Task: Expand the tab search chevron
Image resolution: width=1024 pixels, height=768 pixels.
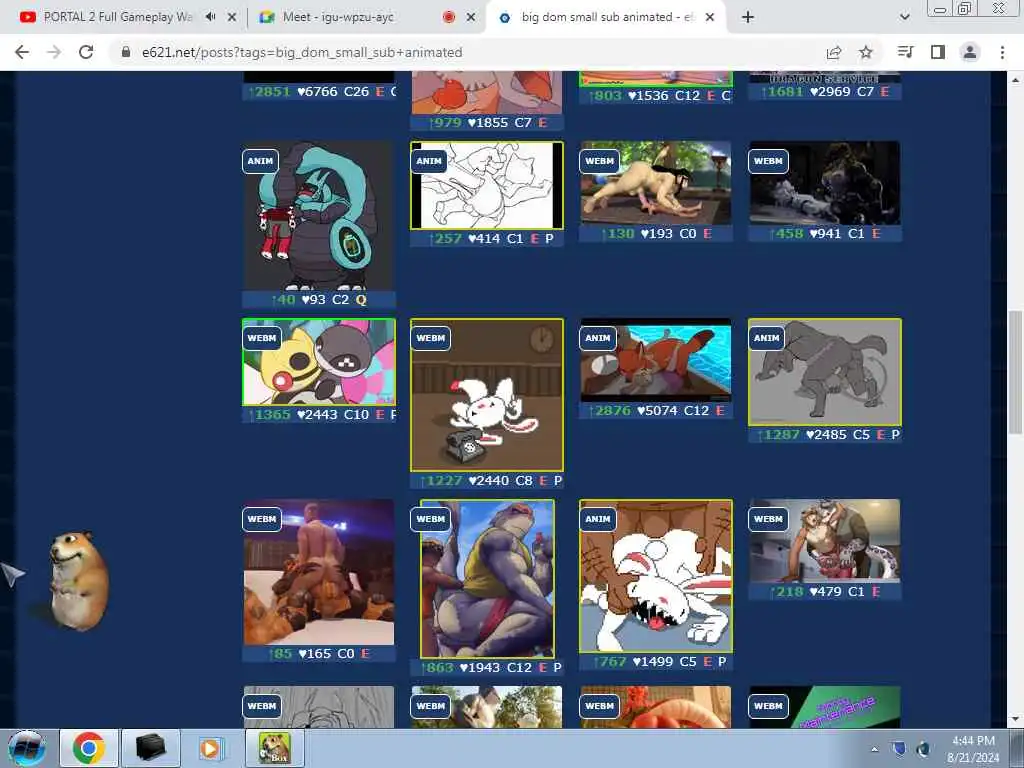Action: click(x=904, y=18)
